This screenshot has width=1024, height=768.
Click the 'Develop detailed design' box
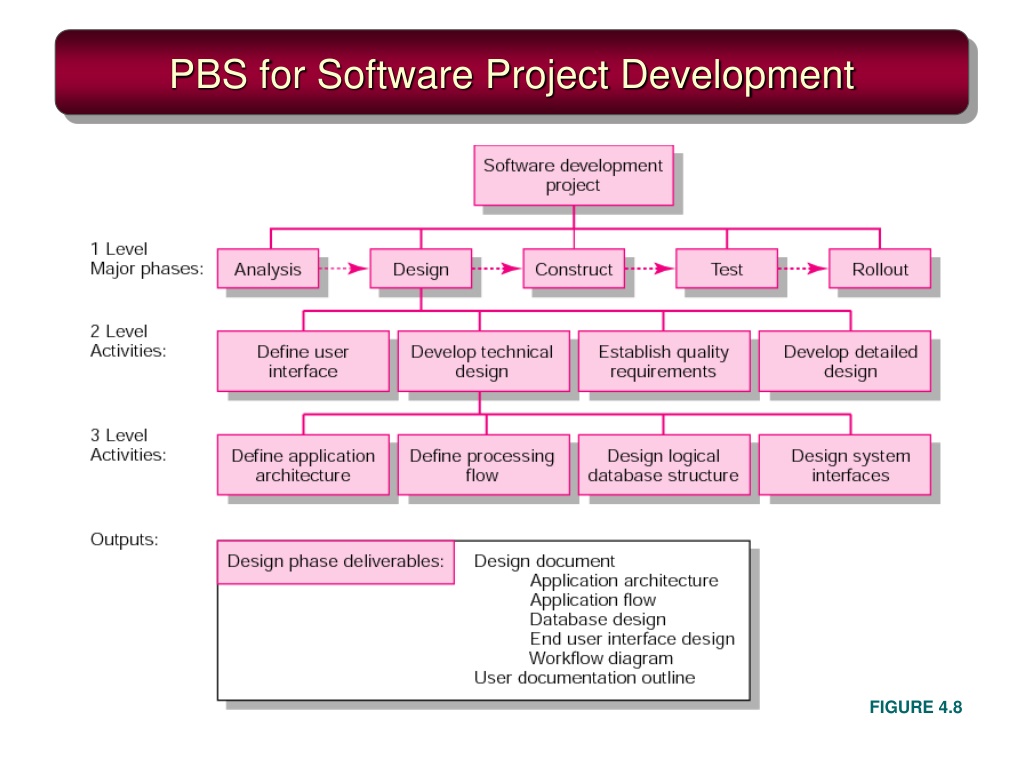point(845,361)
